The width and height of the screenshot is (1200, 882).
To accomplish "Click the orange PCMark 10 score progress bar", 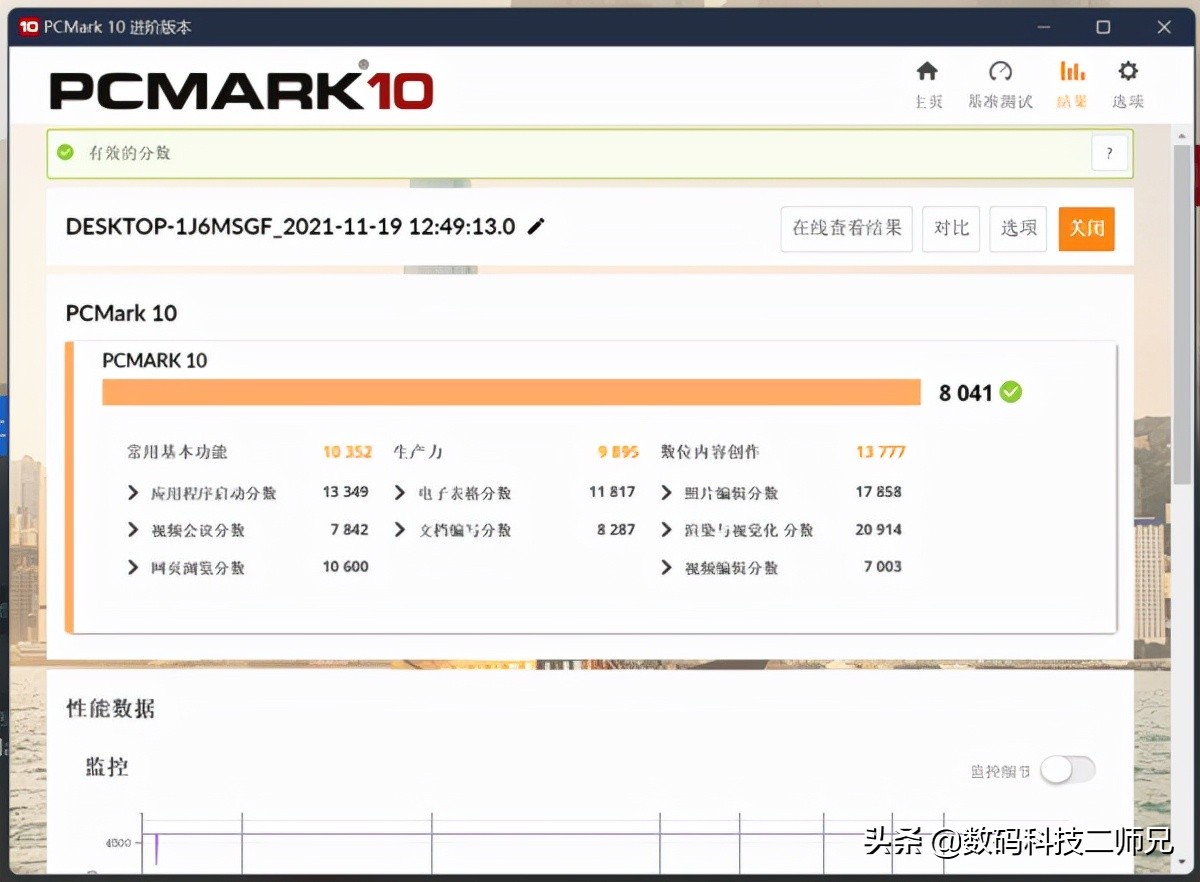I will click(x=510, y=392).
